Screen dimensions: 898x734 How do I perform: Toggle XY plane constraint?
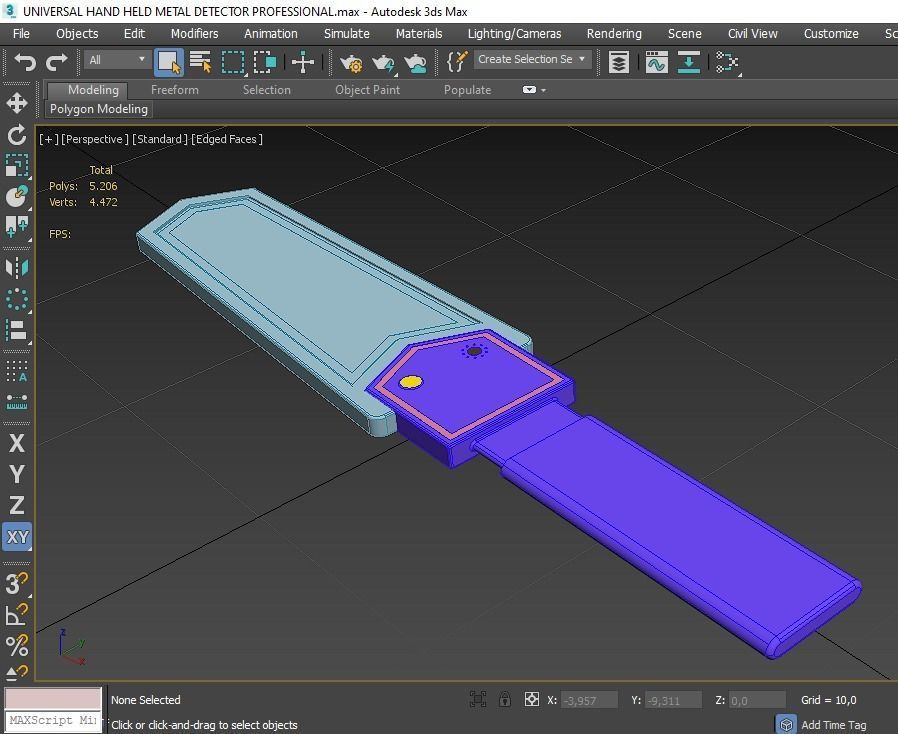point(17,537)
